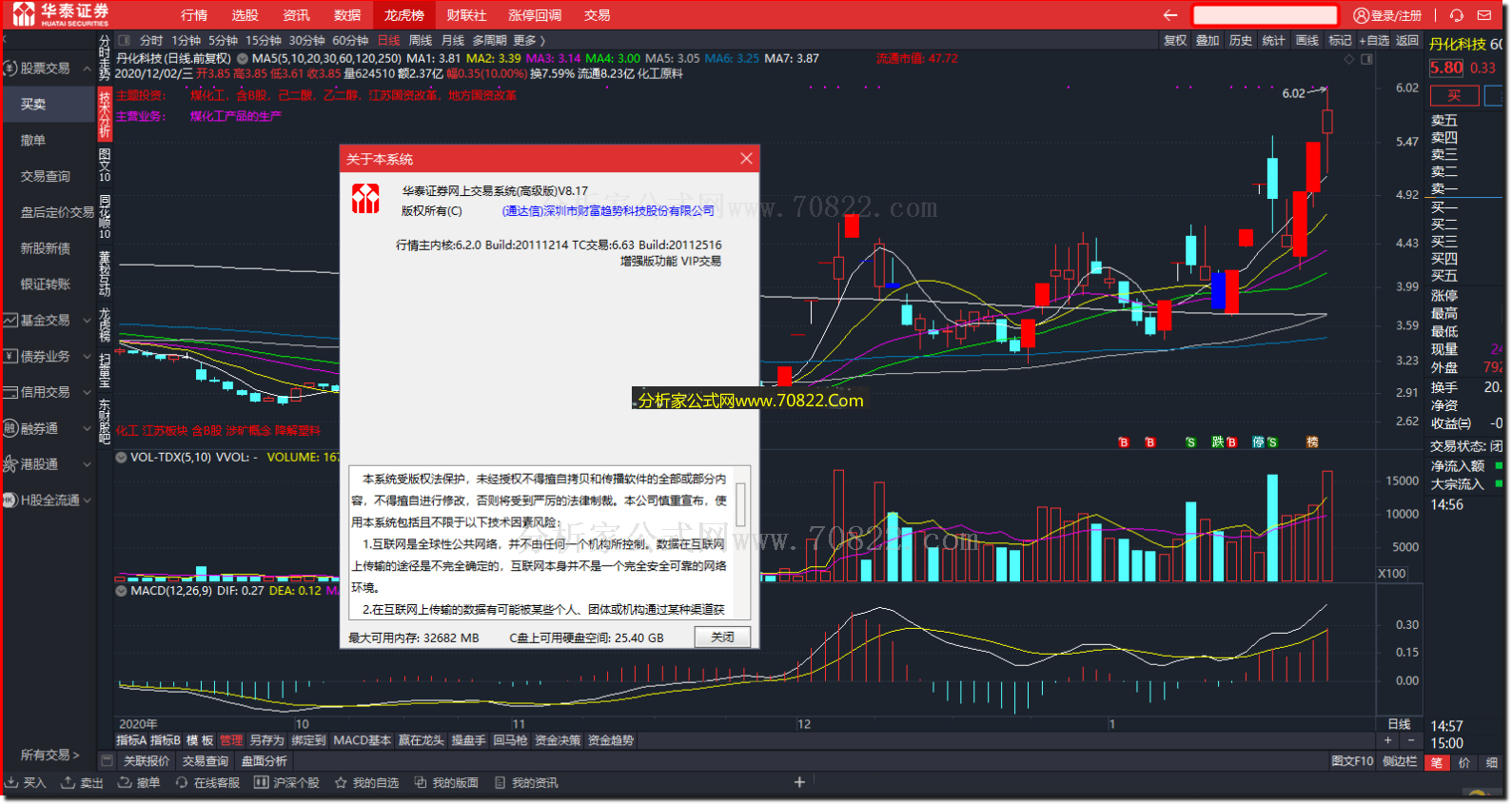Click the back arrow in the top red bar
The image size is (1512, 804).
(1169, 15)
